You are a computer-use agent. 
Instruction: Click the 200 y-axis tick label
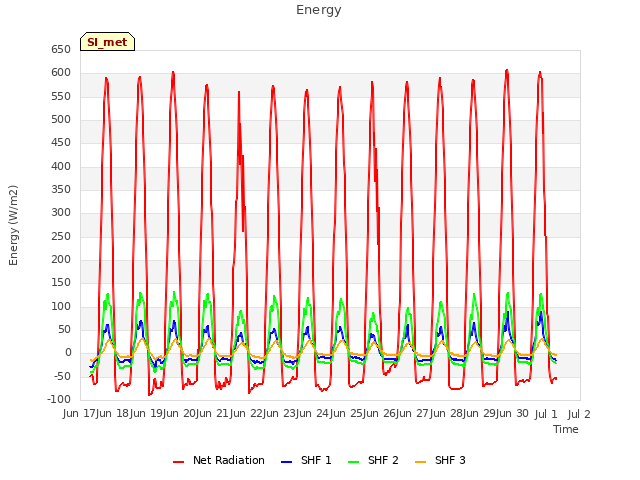tap(61, 260)
